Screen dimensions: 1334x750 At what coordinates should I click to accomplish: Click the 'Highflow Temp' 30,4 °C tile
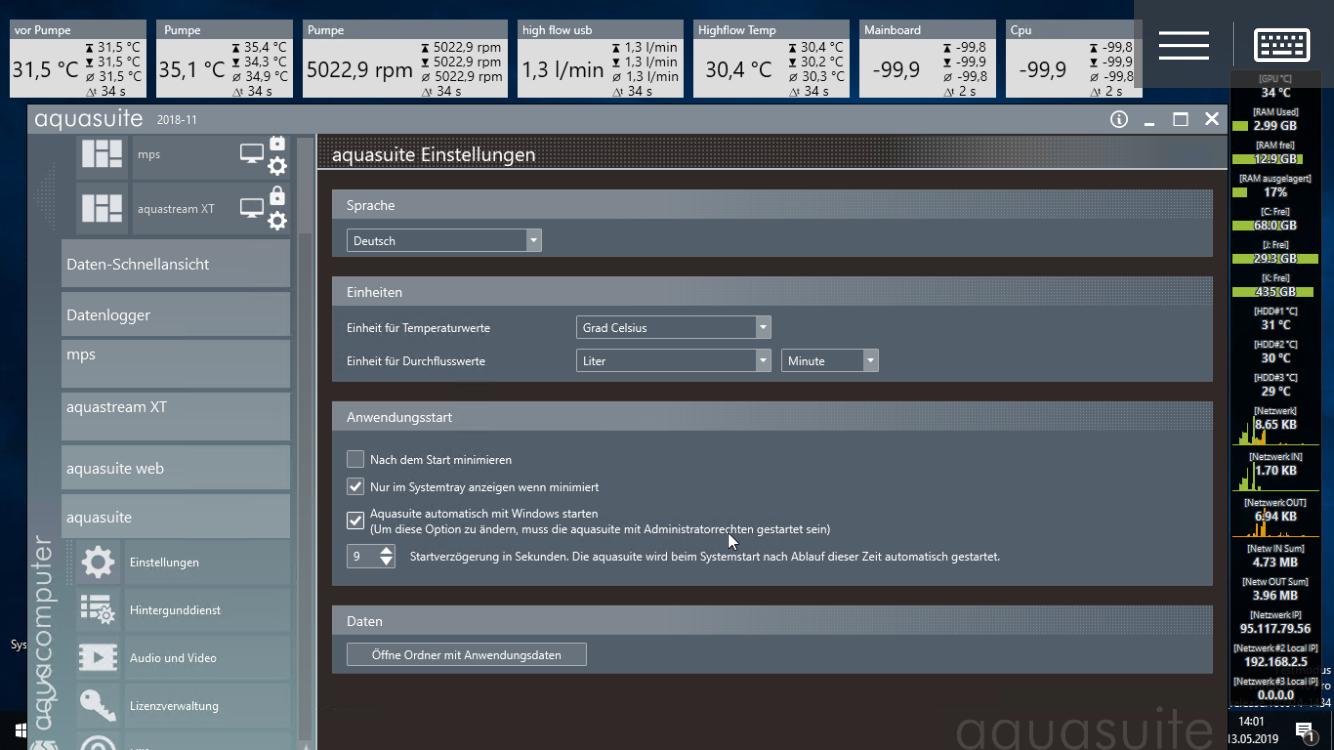771,60
